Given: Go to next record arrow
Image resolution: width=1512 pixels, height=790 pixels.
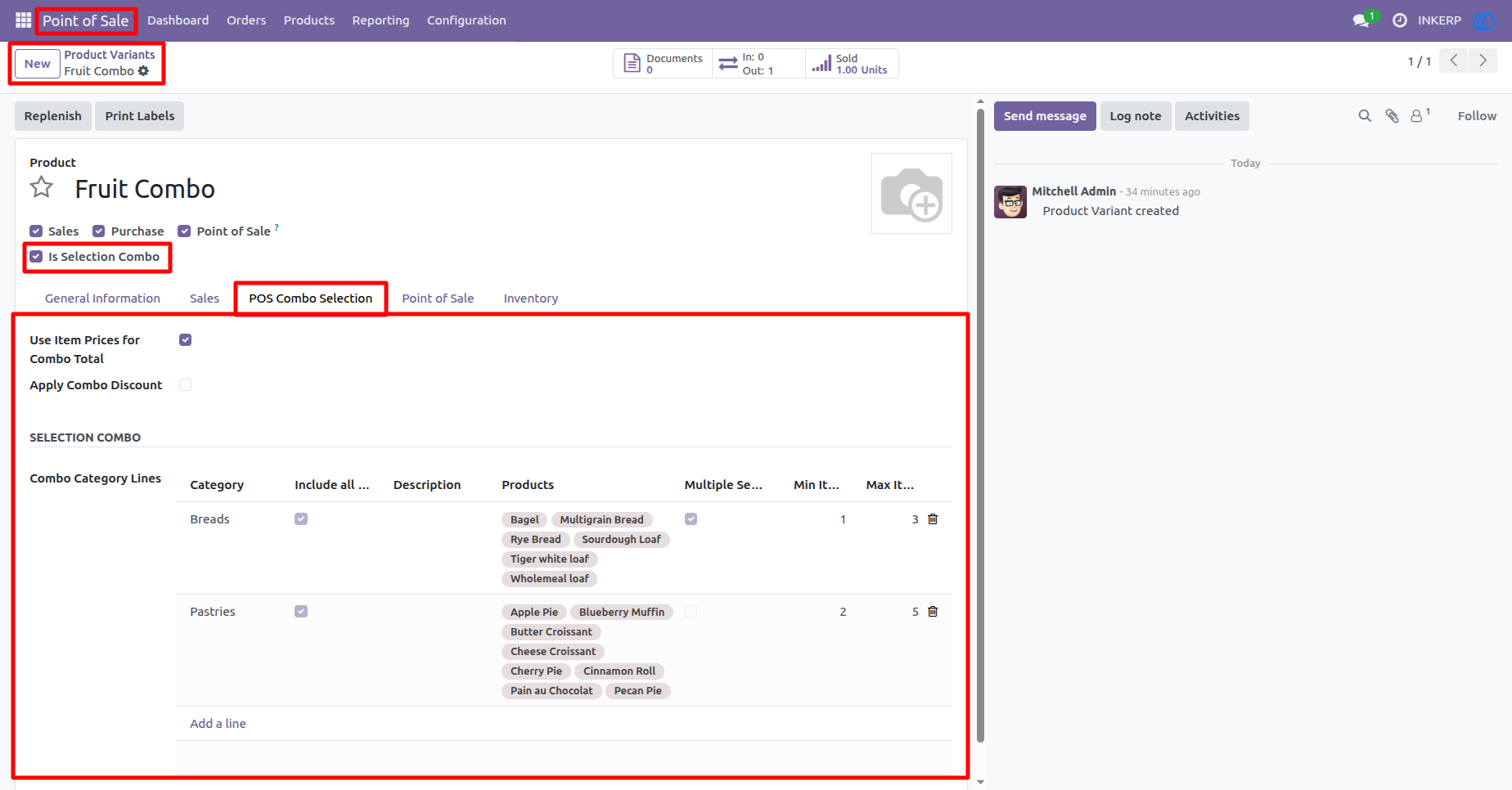Looking at the screenshot, I should click(1483, 61).
